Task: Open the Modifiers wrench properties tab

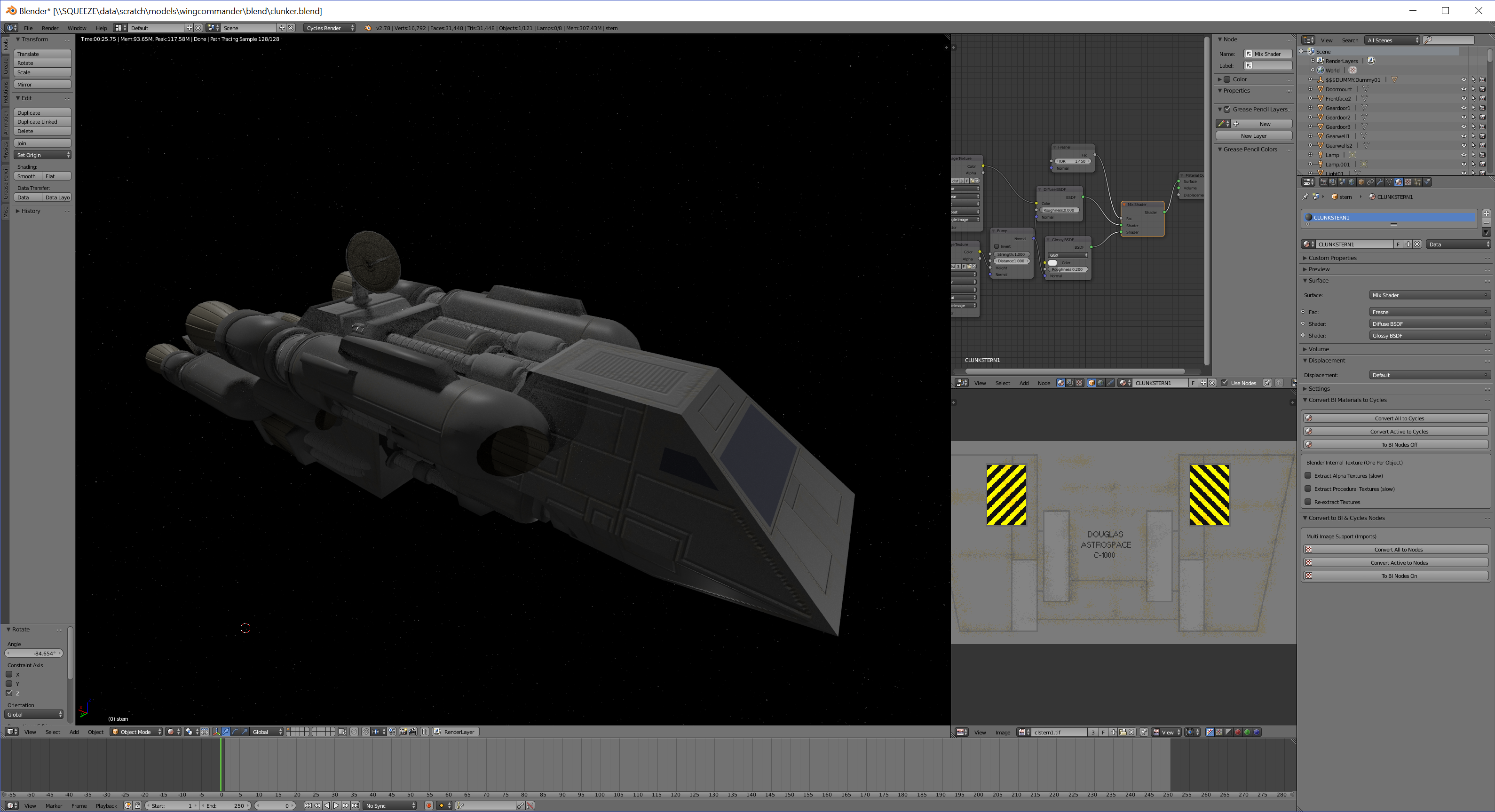Action: click(1380, 182)
